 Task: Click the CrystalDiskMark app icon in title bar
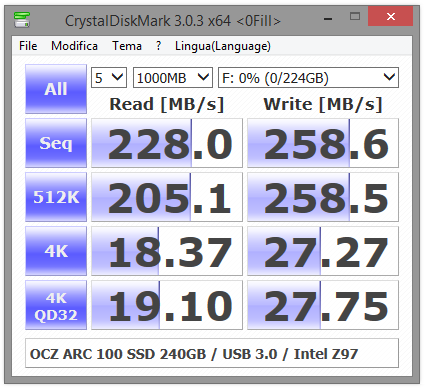pos(22,20)
